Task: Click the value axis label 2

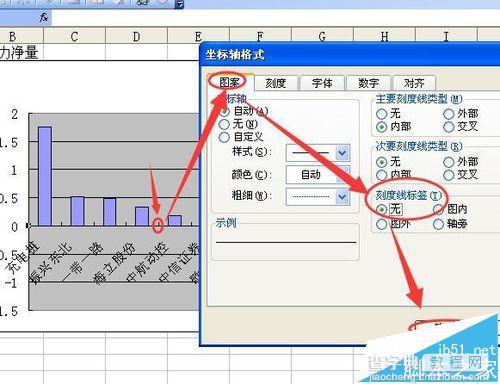Action: coord(14,114)
